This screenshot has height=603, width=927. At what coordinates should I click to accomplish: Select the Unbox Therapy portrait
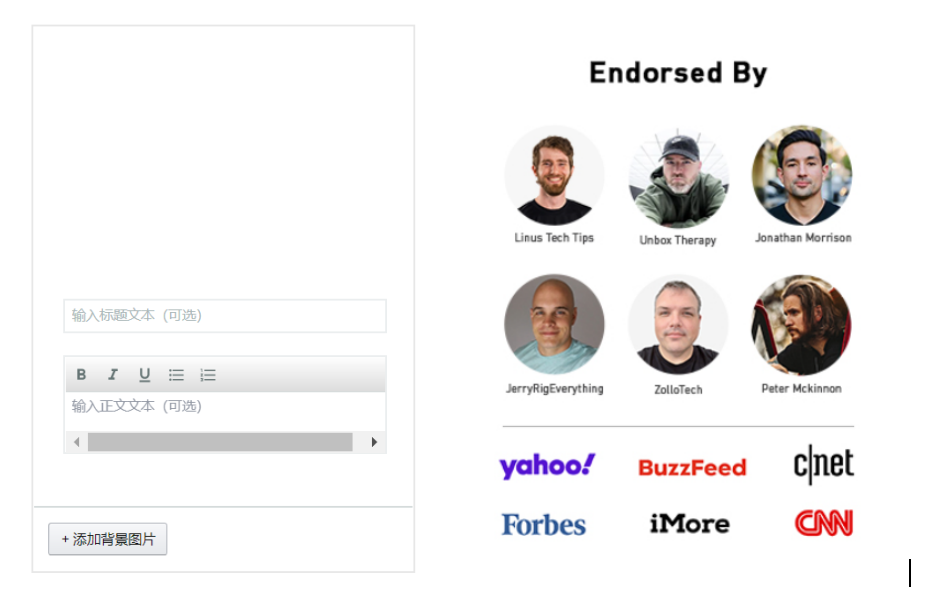point(678,177)
